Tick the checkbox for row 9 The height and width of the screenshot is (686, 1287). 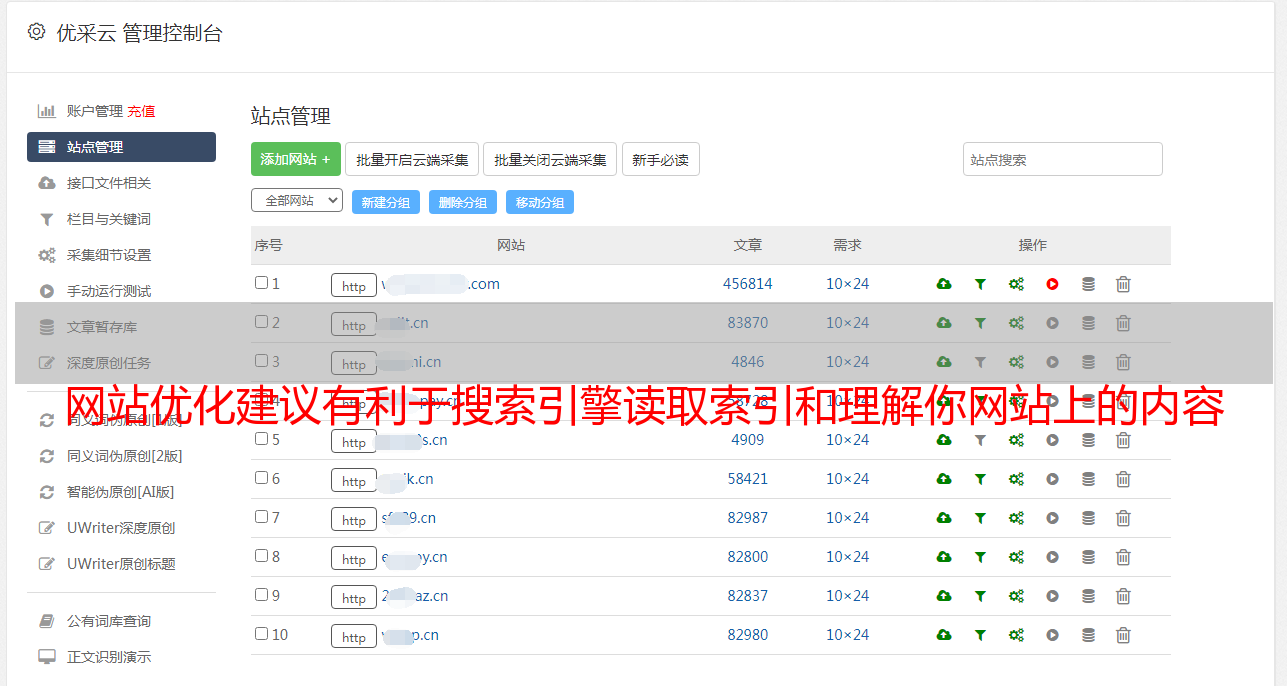tap(261, 595)
